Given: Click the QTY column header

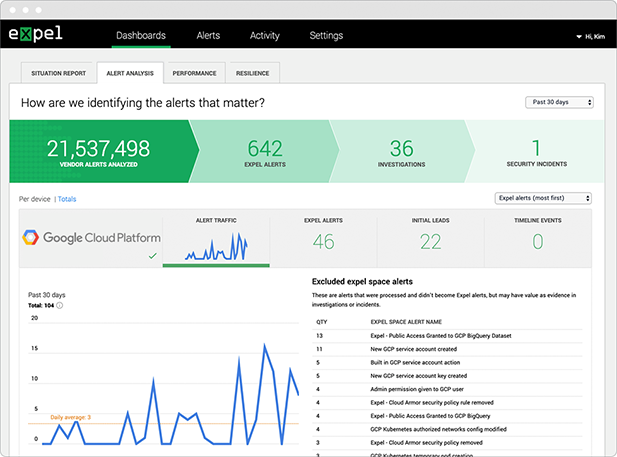Looking at the screenshot, I should [x=321, y=322].
